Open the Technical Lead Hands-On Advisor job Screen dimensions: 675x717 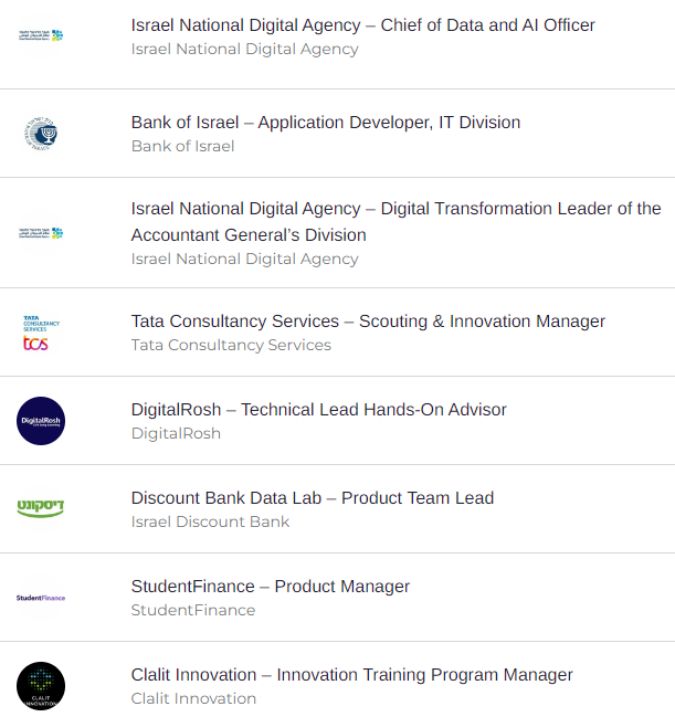click(x=319, y=409)
